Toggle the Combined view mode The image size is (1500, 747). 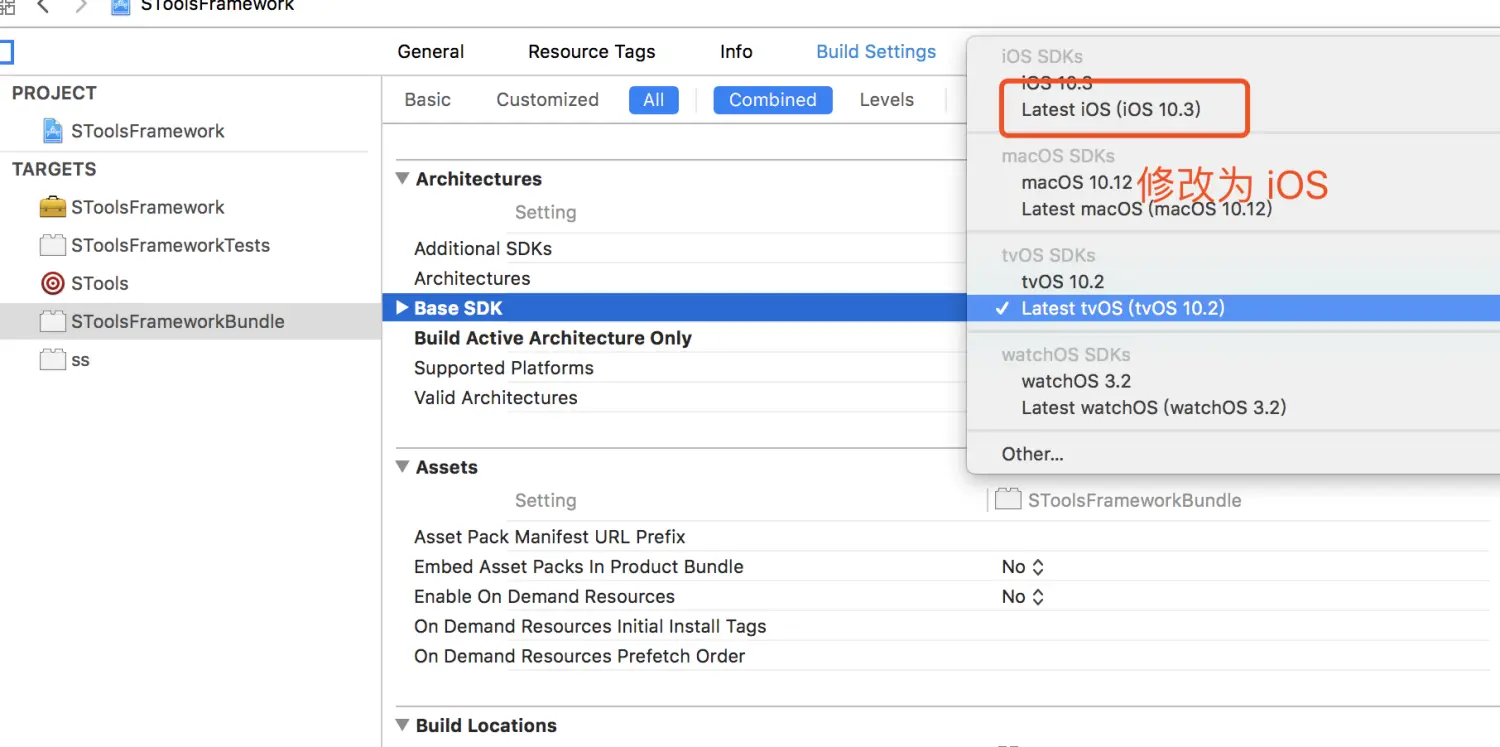772,100
